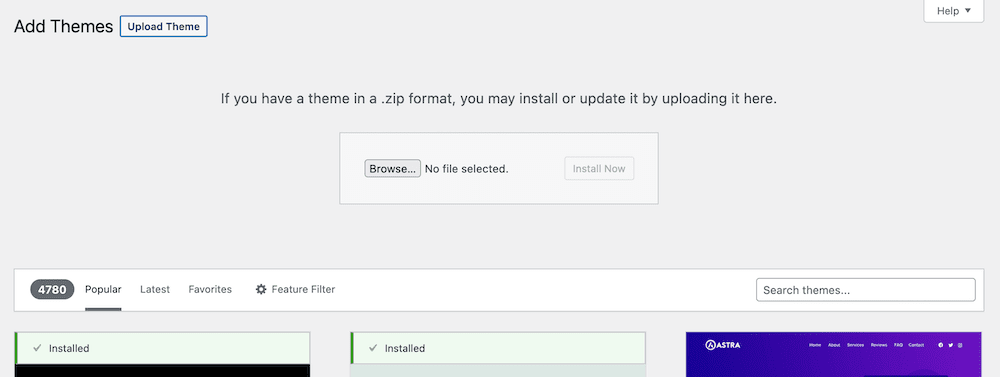The width and height of the screenshot is (1000, 377).
Task: Click the Upload Theme button
Action: tap(163, 27)
